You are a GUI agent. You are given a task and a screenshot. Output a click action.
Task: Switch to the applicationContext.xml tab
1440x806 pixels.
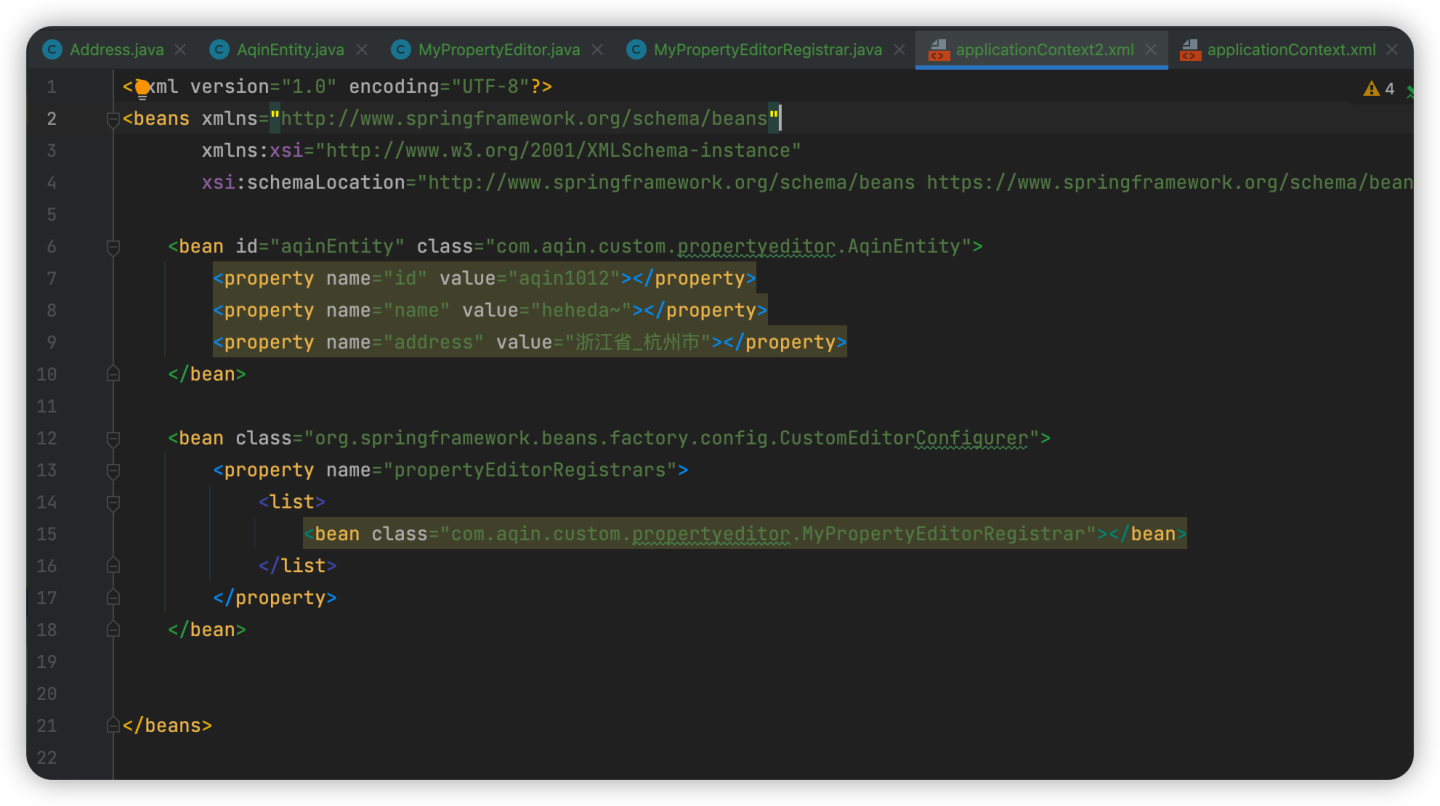[1291, 49]
